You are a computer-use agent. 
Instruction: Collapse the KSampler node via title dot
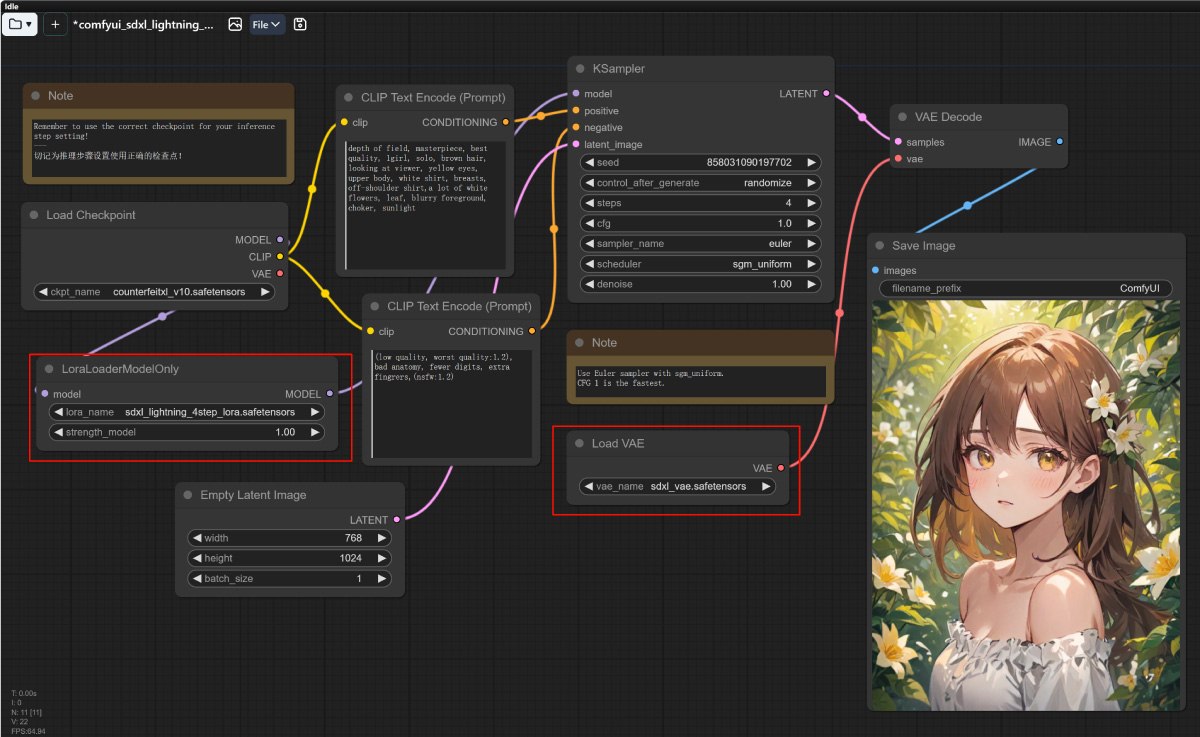click(580, 69)
